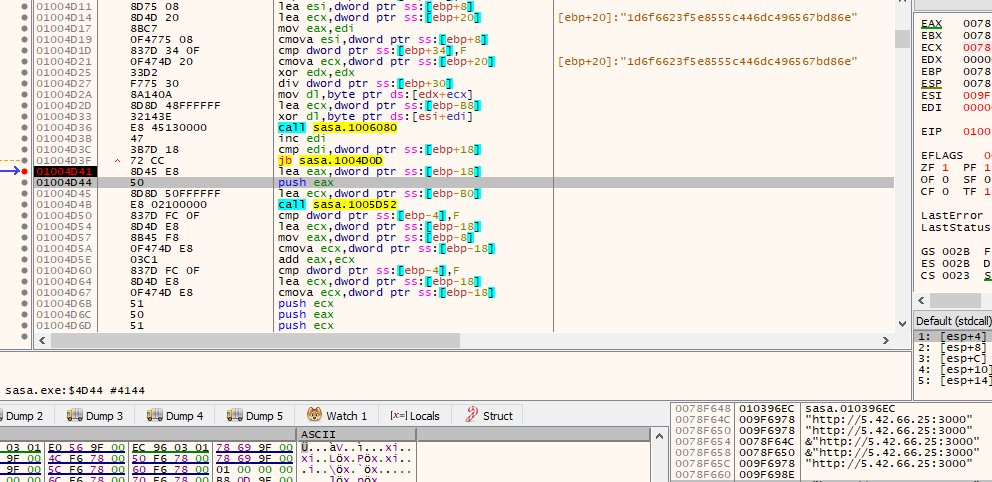Toggle the breakpoint dot for address 01004D4B

tap(24, 204)
